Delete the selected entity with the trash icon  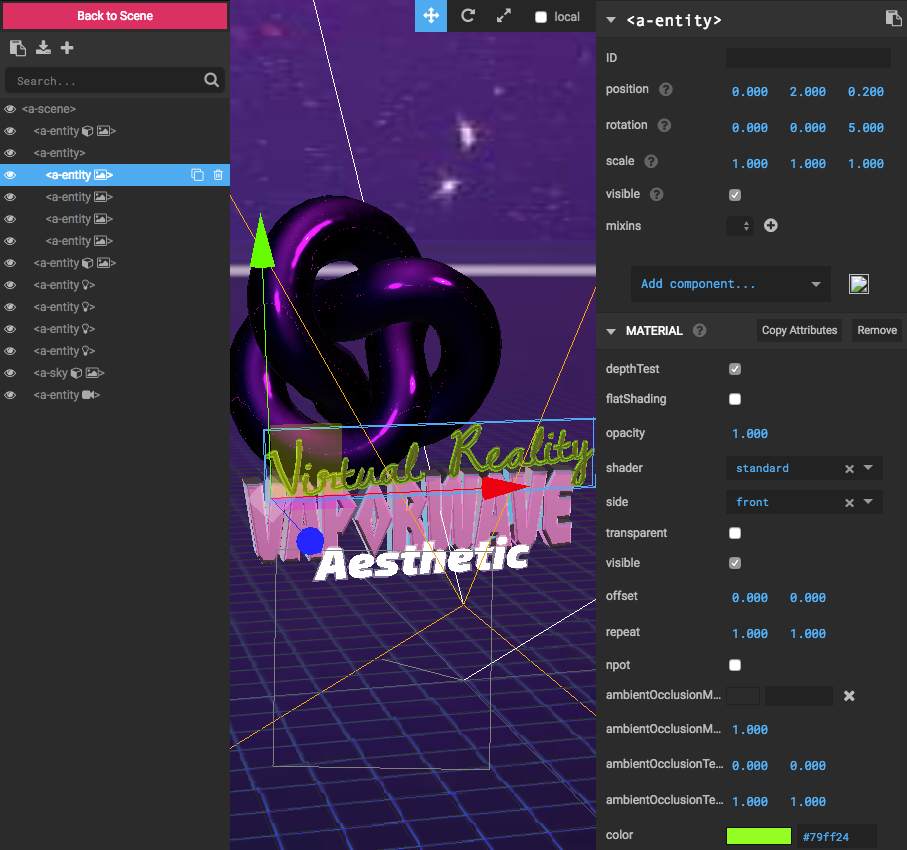point(218,175)
